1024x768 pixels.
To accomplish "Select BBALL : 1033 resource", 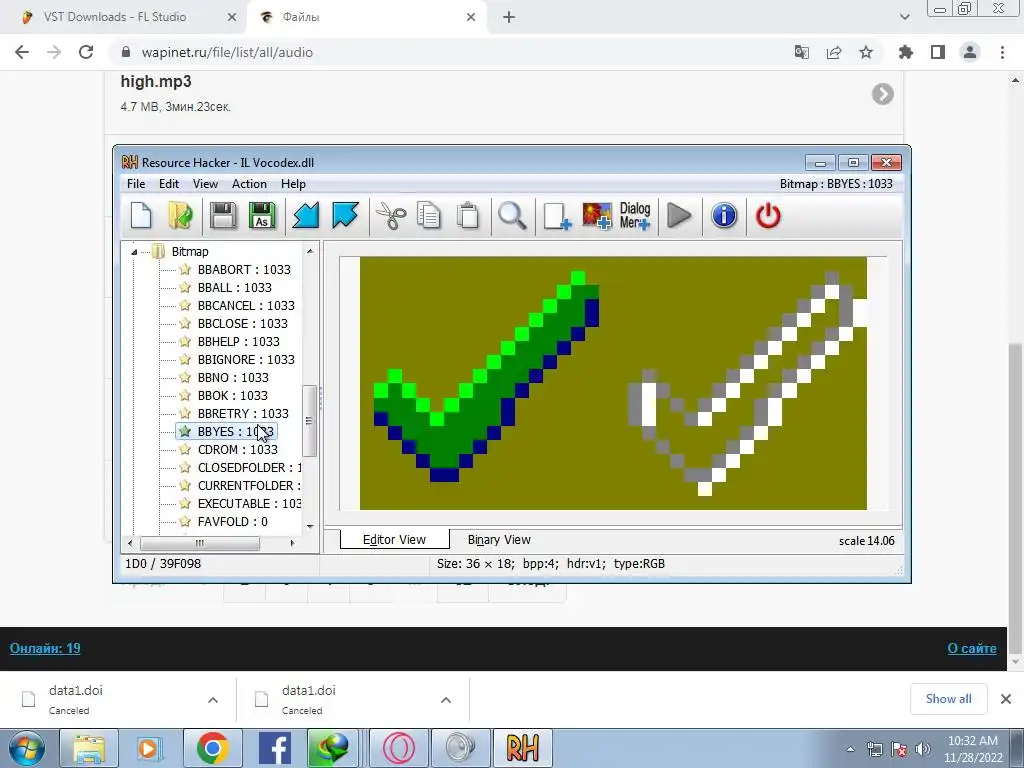I will pos(234,287).
